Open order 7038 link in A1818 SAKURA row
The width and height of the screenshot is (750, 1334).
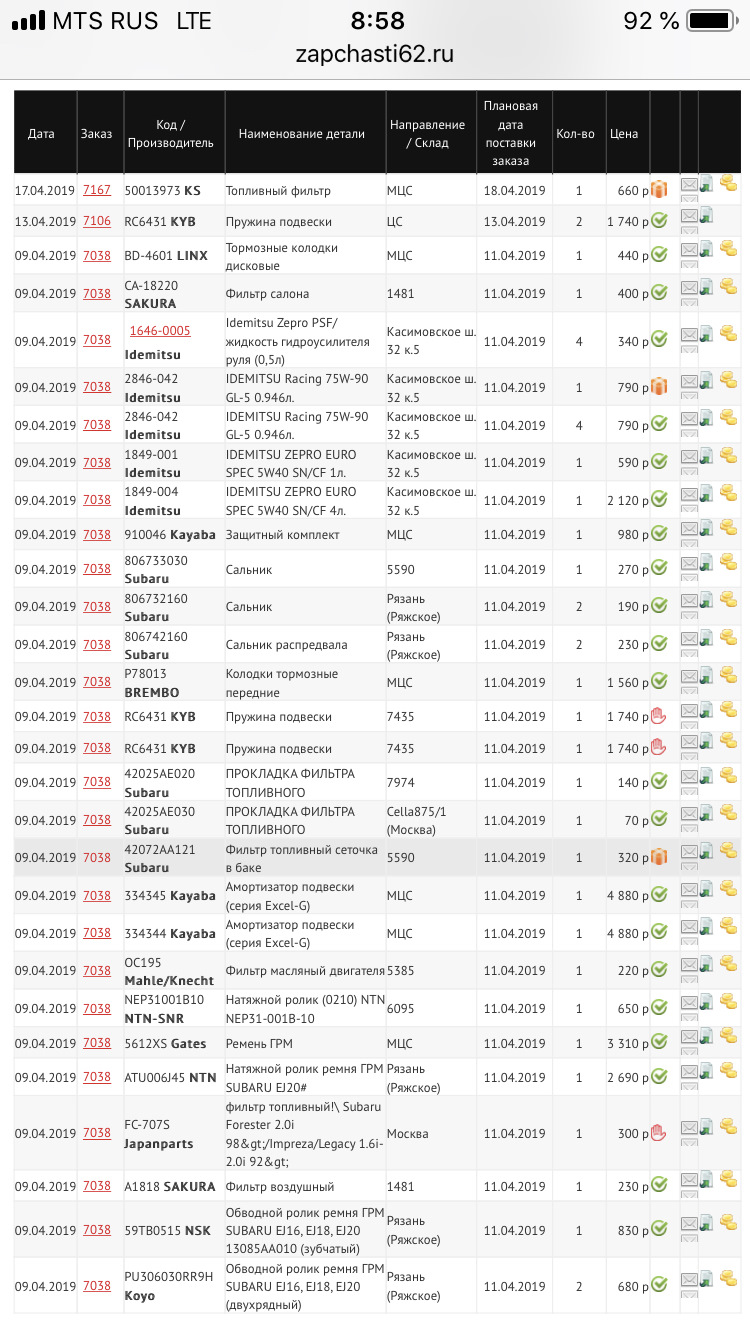[97, 1186]
